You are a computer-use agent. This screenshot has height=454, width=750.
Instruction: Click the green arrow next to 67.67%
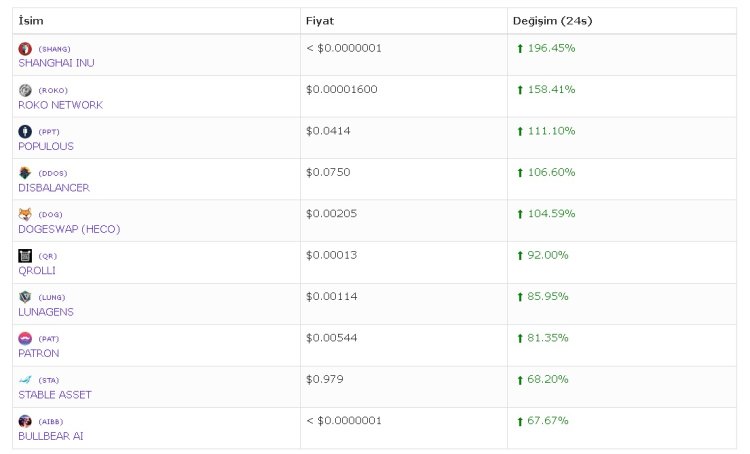(520, 421)
